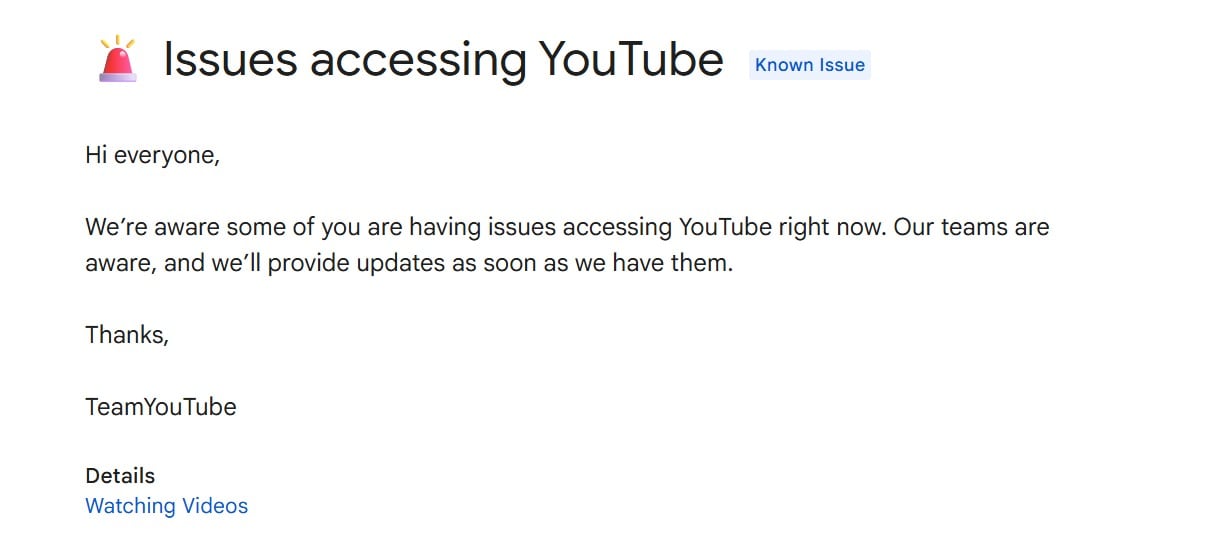The image size is (1210, 541).
Task: Click the word "Issues" in the heading
Action: 230,60
